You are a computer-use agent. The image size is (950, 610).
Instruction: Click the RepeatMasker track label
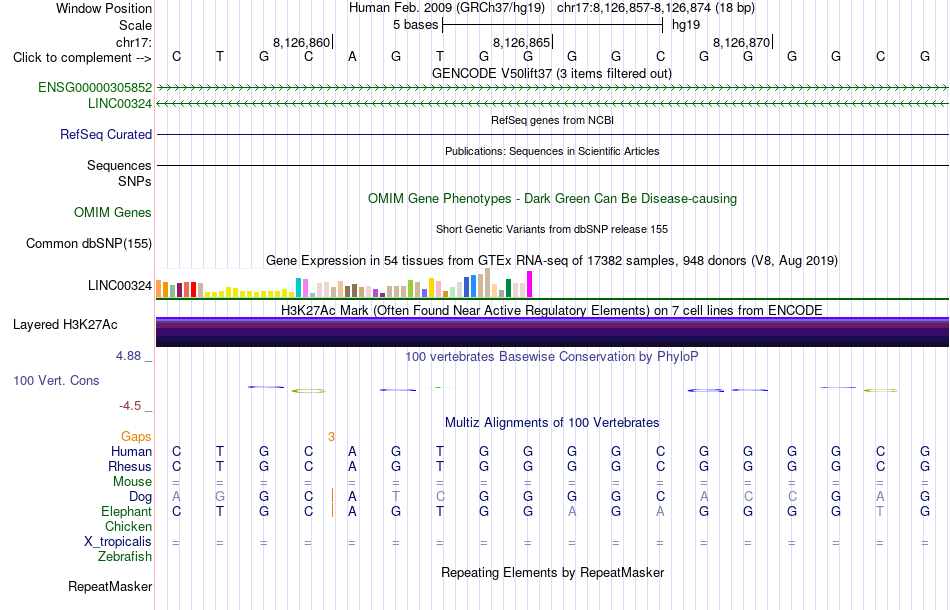pyautogui.click(x=110, y=586)
